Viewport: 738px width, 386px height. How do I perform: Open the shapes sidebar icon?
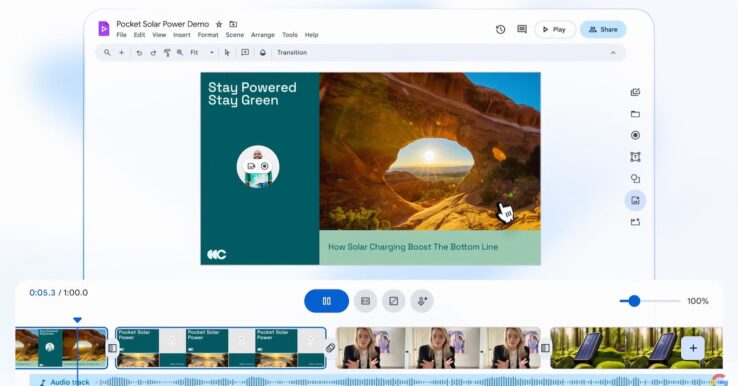pyautogui.click(x=635, y=179)
